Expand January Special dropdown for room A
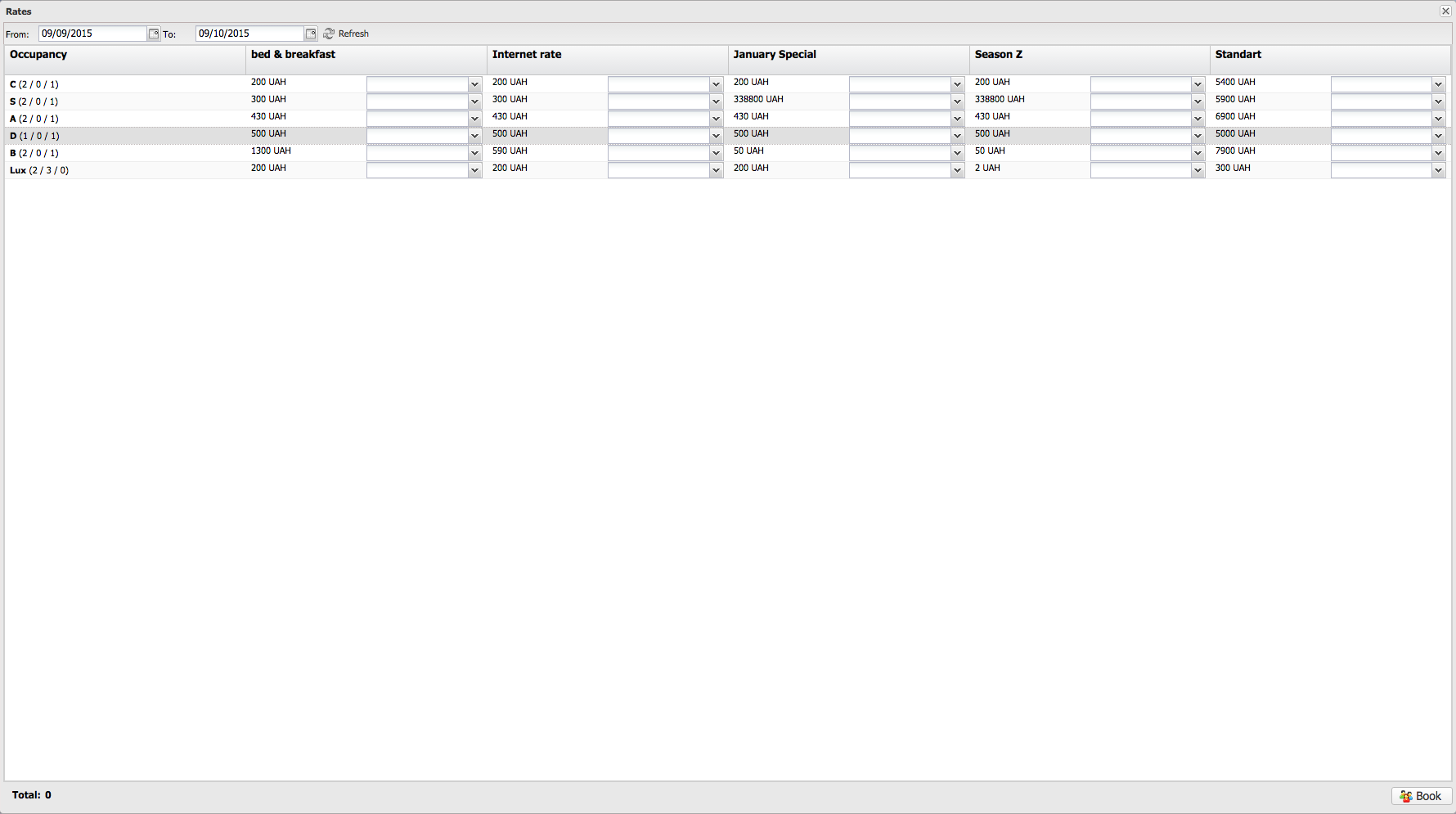 click(957, 119)
